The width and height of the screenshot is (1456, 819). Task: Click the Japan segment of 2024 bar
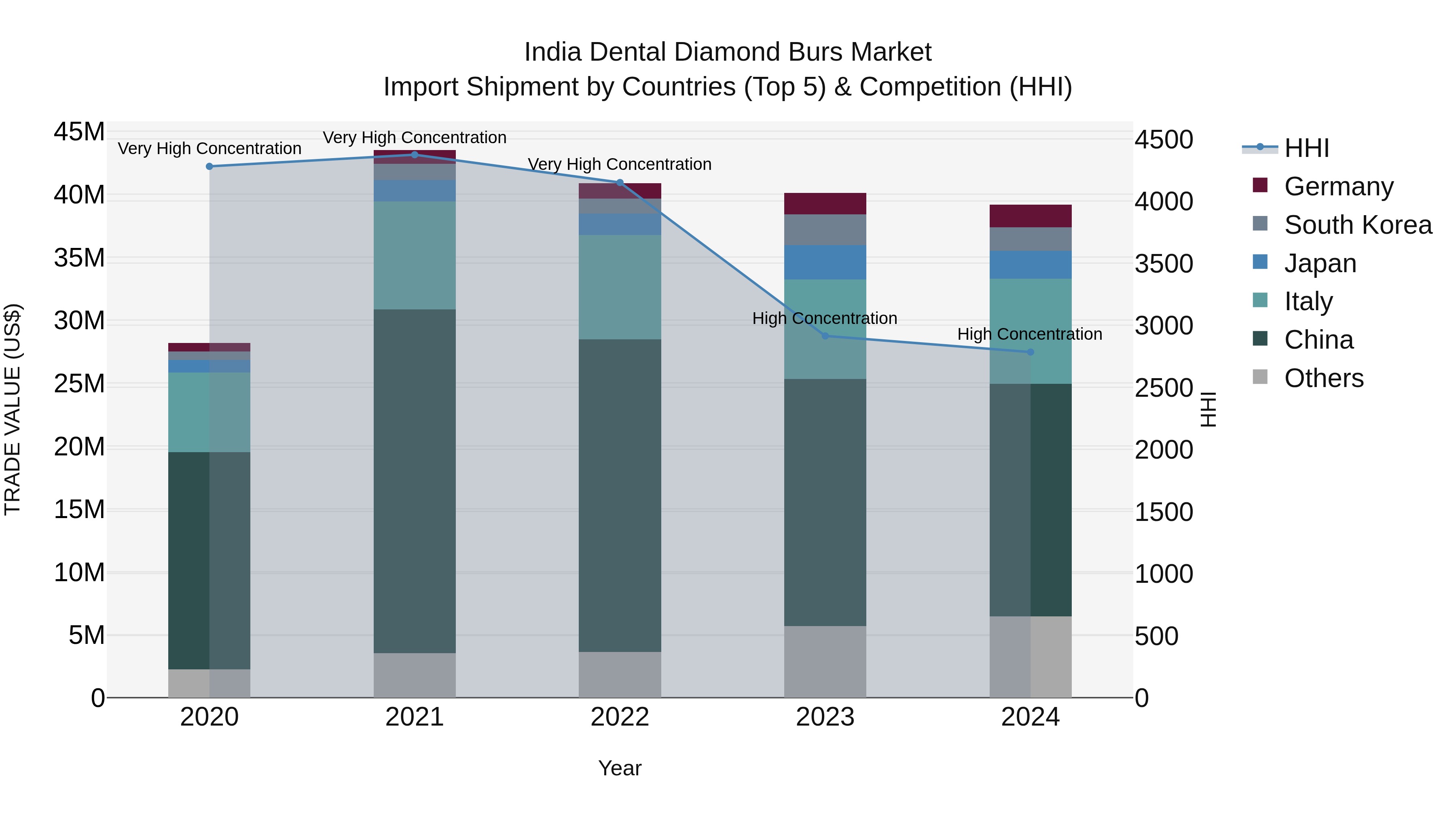1031,265
